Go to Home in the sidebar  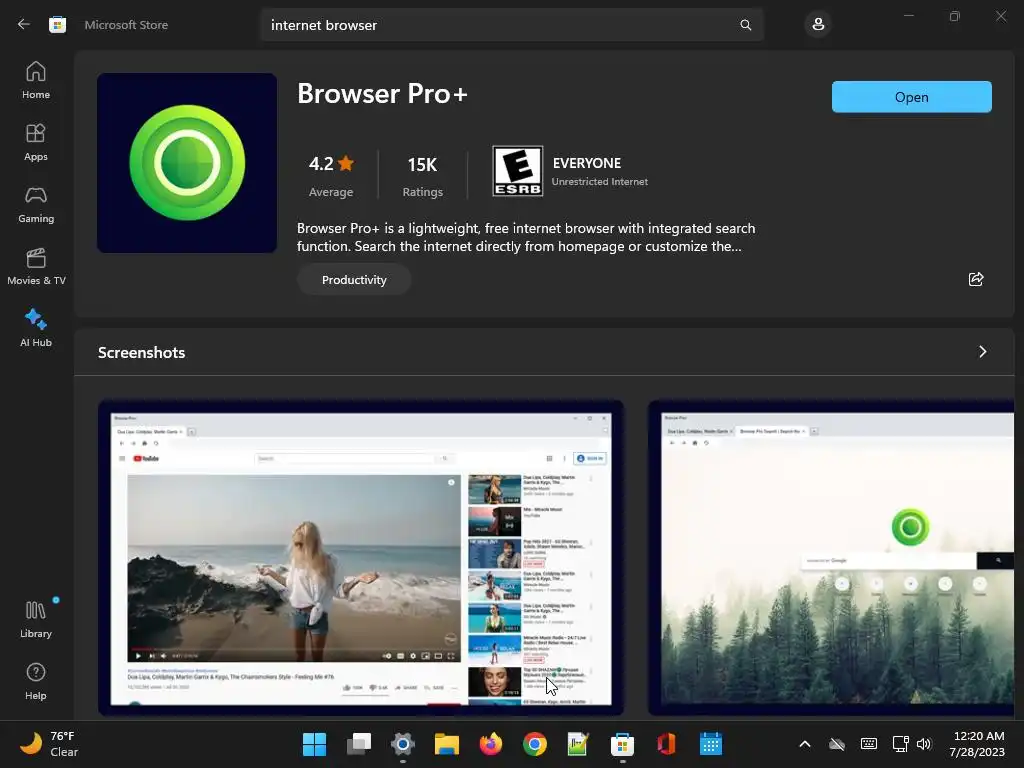36,80
